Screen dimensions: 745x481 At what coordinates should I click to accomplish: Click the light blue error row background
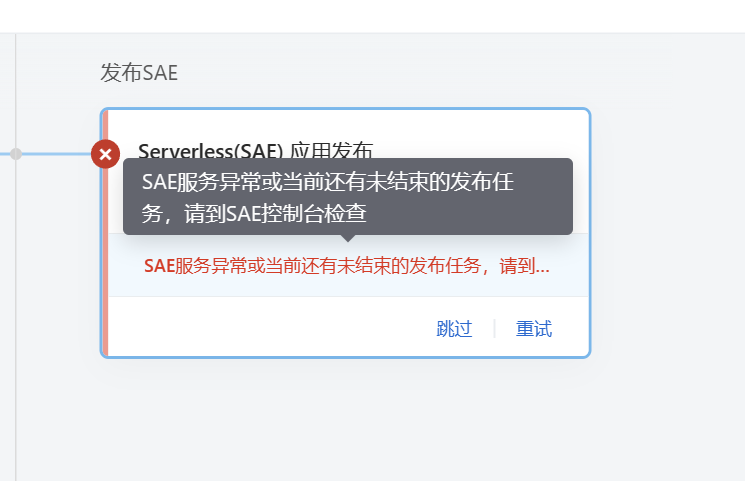[349, 265]
